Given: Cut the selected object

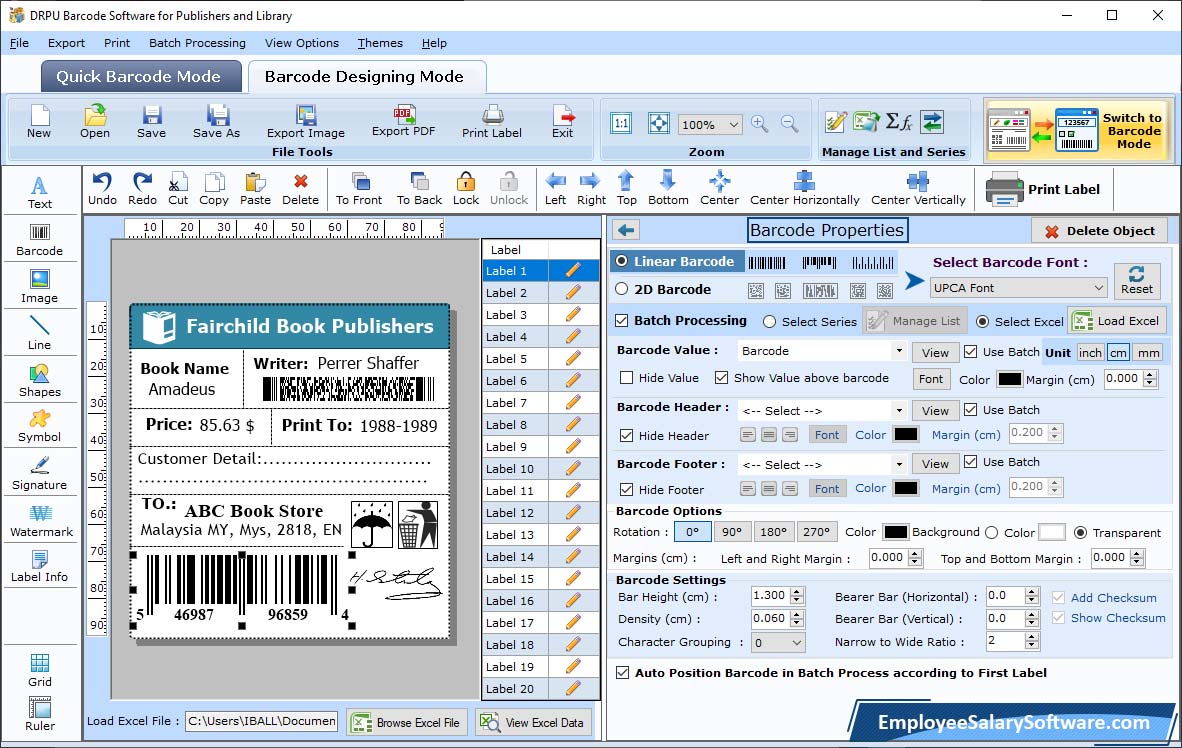Looking at the screenshot, I should [x=178, y=189].
